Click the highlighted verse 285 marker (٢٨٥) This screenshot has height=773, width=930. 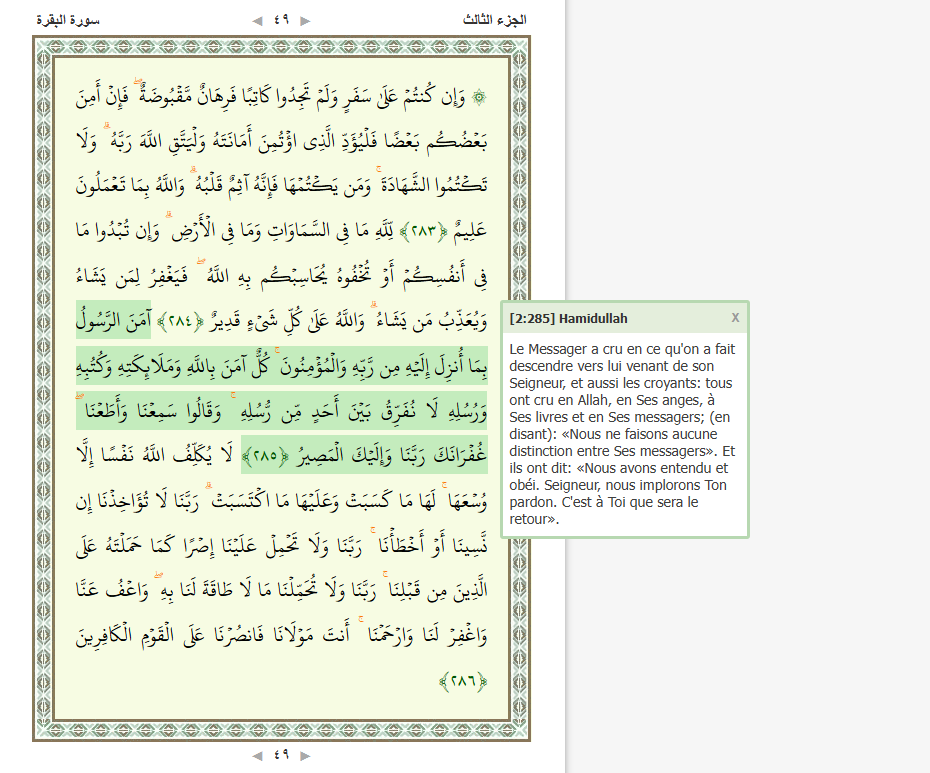[x=265, y=456]
